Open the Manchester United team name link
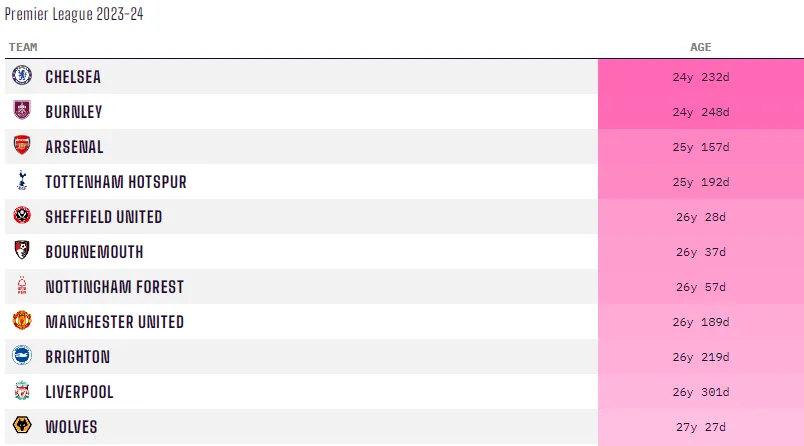Viewport: 804px width, 446px height. pos(114,322)
